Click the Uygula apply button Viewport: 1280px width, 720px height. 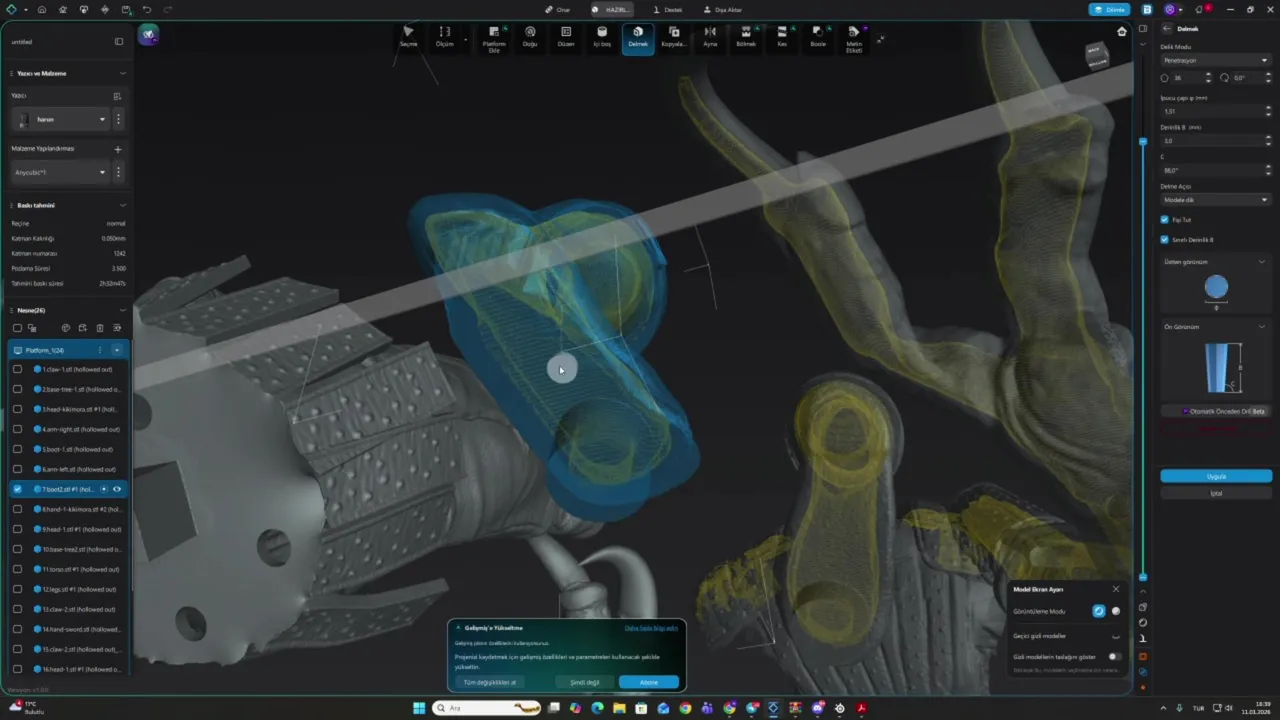pyautogui.click(x=1216, y=476)
